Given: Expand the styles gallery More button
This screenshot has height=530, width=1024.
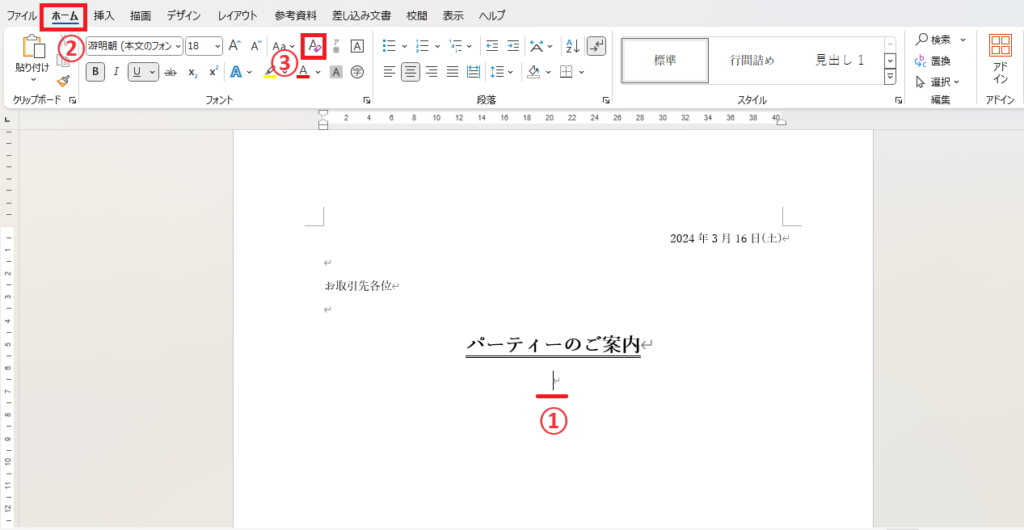Looking at the screenshot, I should pyautogui.click(x=889, y=77).
